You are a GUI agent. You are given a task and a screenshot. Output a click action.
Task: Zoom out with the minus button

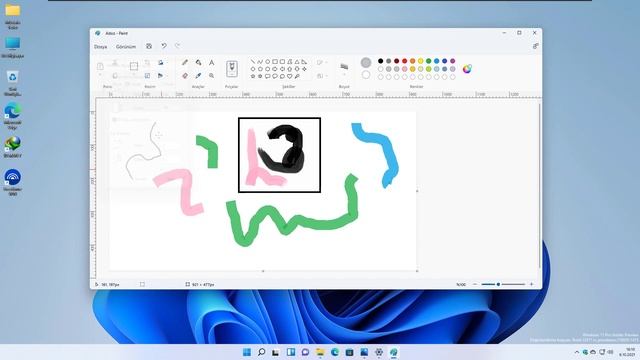tap(475, 284)
